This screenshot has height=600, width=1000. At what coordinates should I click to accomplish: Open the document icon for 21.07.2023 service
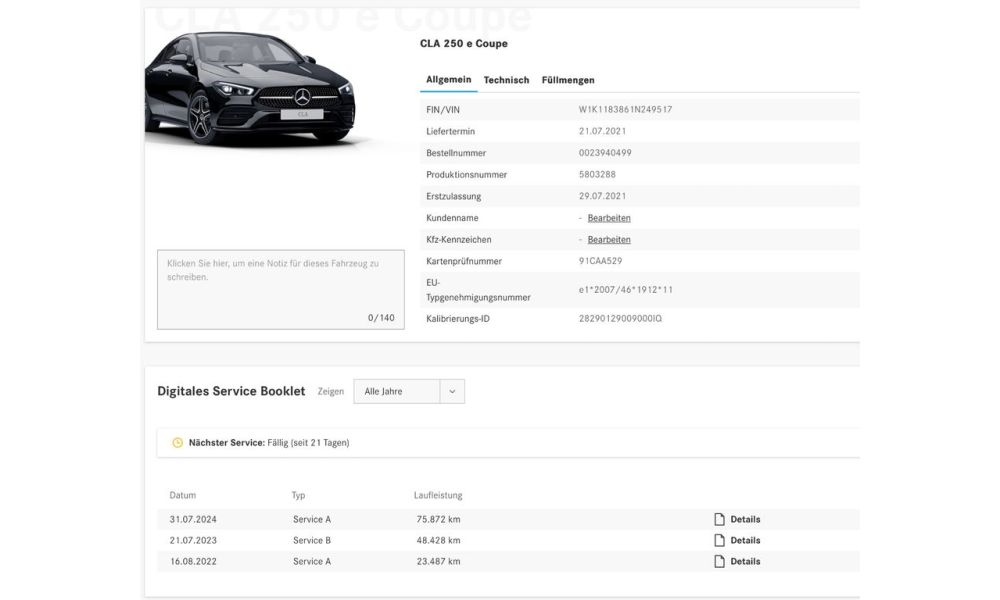[719, 540]
